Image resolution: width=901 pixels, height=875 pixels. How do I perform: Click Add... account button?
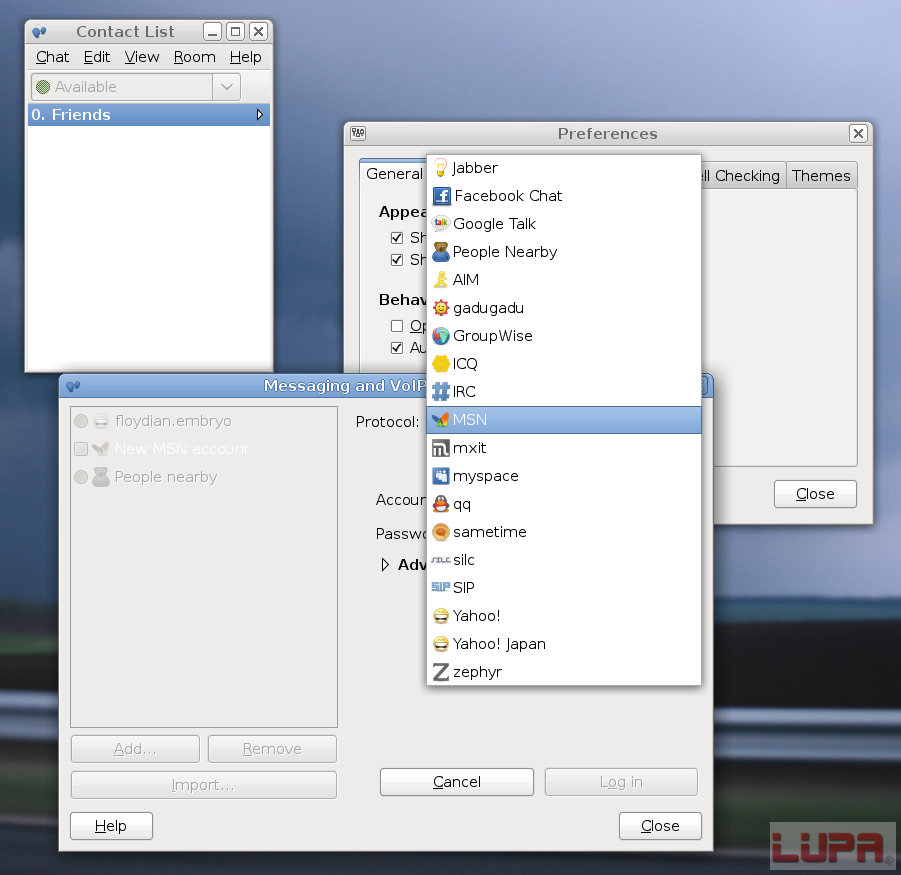(135, 749)
